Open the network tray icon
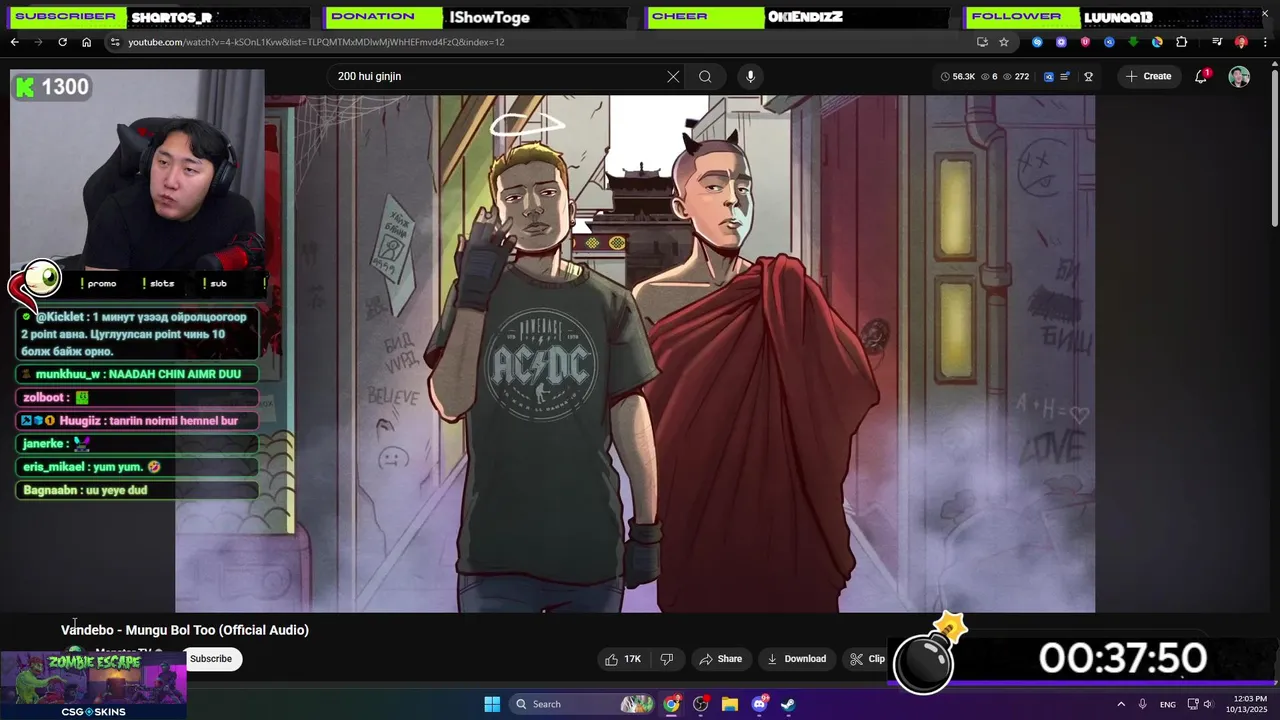The width and height of the screenshot is (1280, 720). pyautogui.click(x=1193, y=704)
